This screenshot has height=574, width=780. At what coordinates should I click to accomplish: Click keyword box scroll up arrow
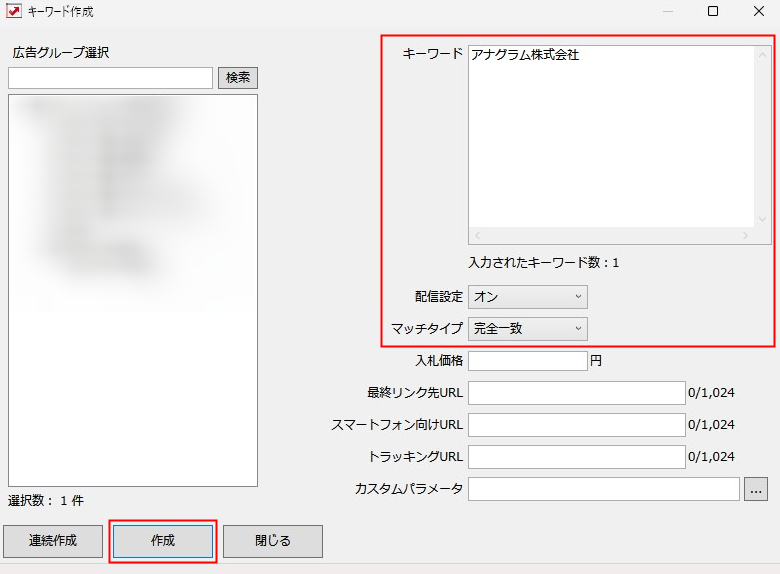point(763,54)
